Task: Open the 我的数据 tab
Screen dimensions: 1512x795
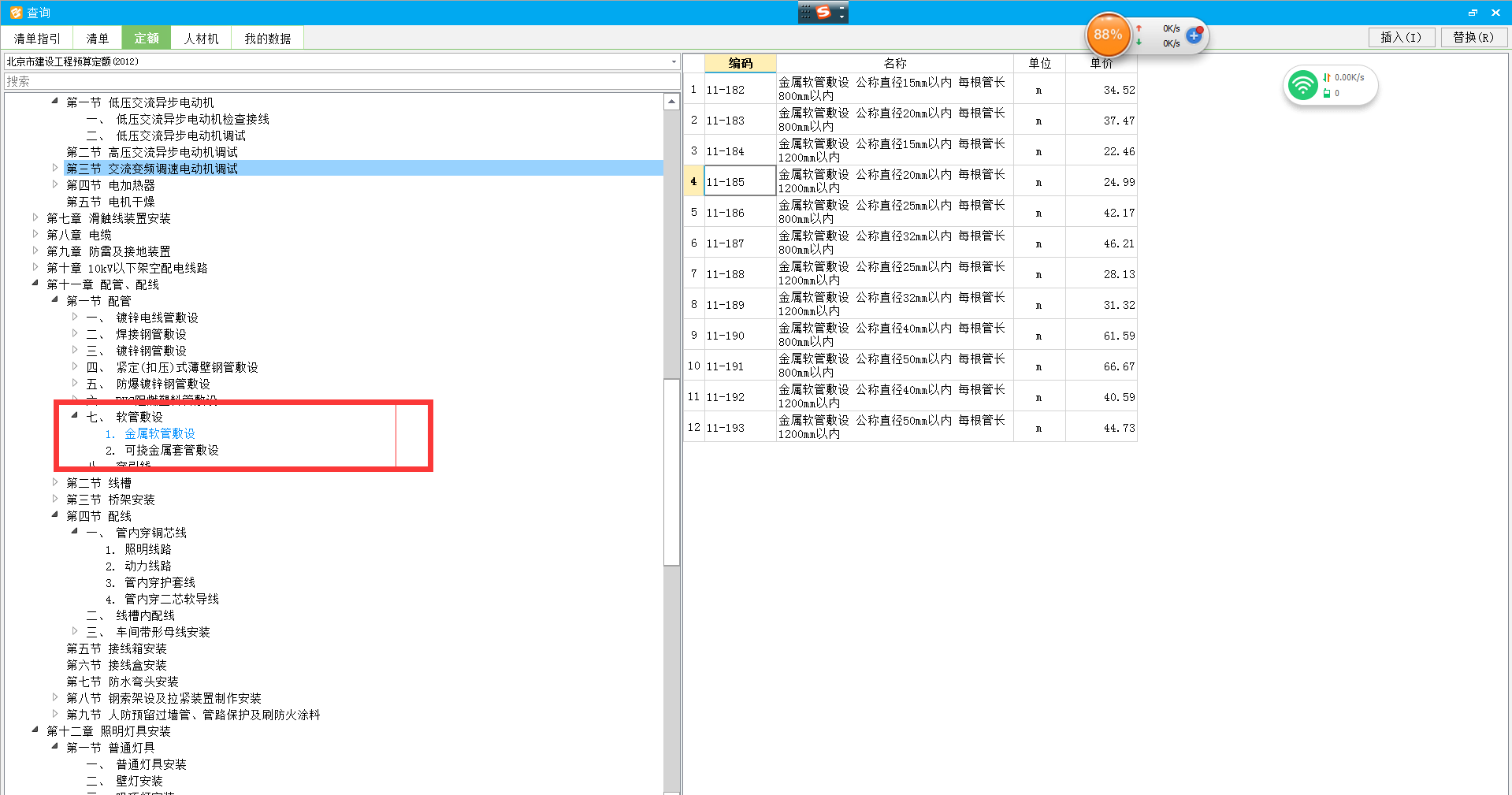Action: coord(268,38)
